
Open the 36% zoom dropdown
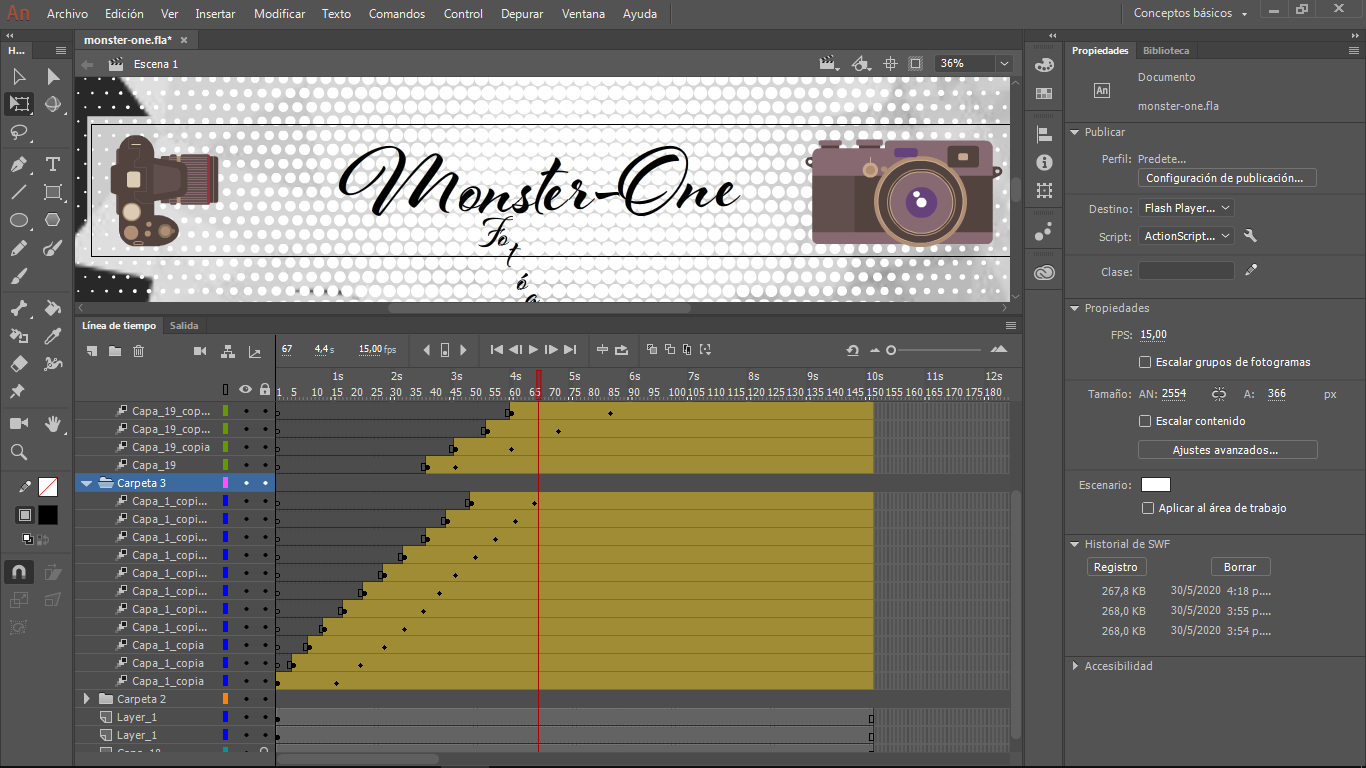pos(1004,63)
